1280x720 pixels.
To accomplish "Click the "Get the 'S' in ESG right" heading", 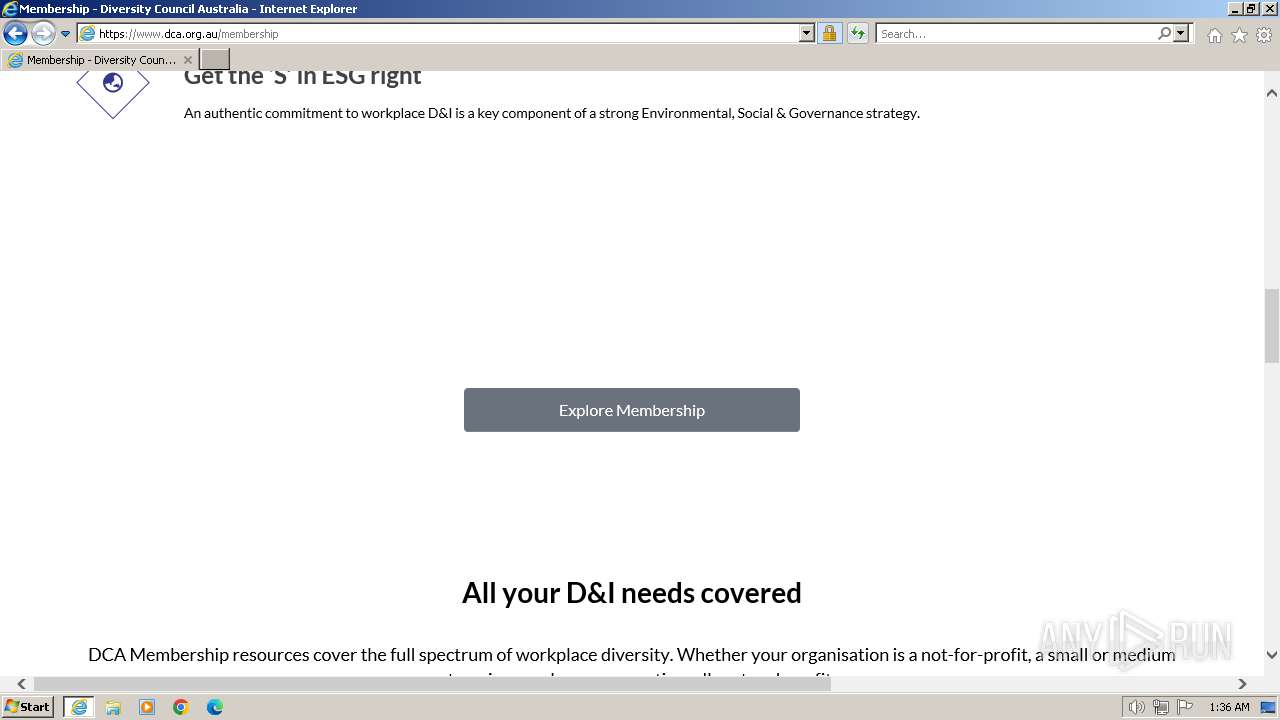I will (303, 77).
